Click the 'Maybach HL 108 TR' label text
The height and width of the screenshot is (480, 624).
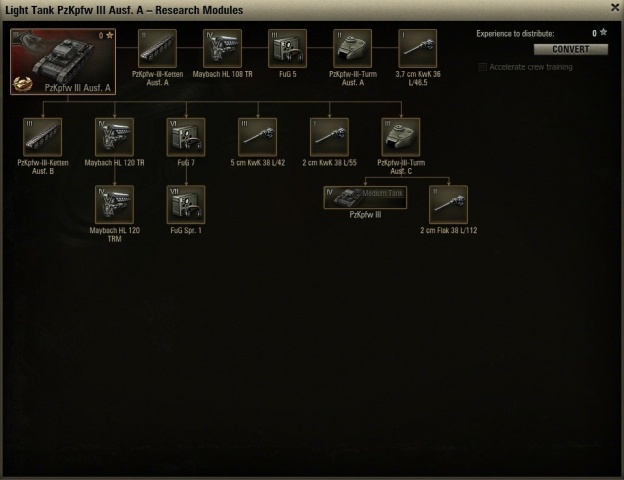[x=222, y=74]
